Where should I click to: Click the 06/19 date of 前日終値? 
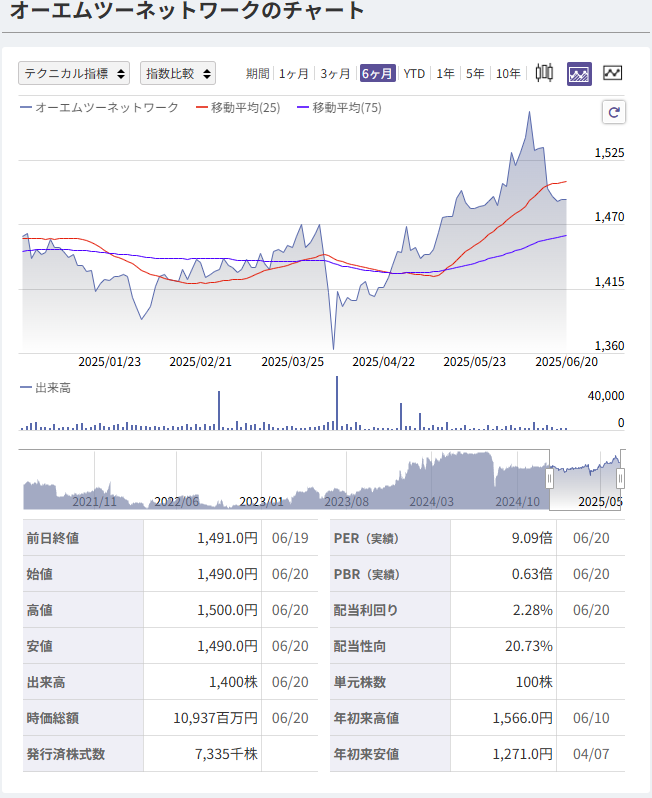290,538
